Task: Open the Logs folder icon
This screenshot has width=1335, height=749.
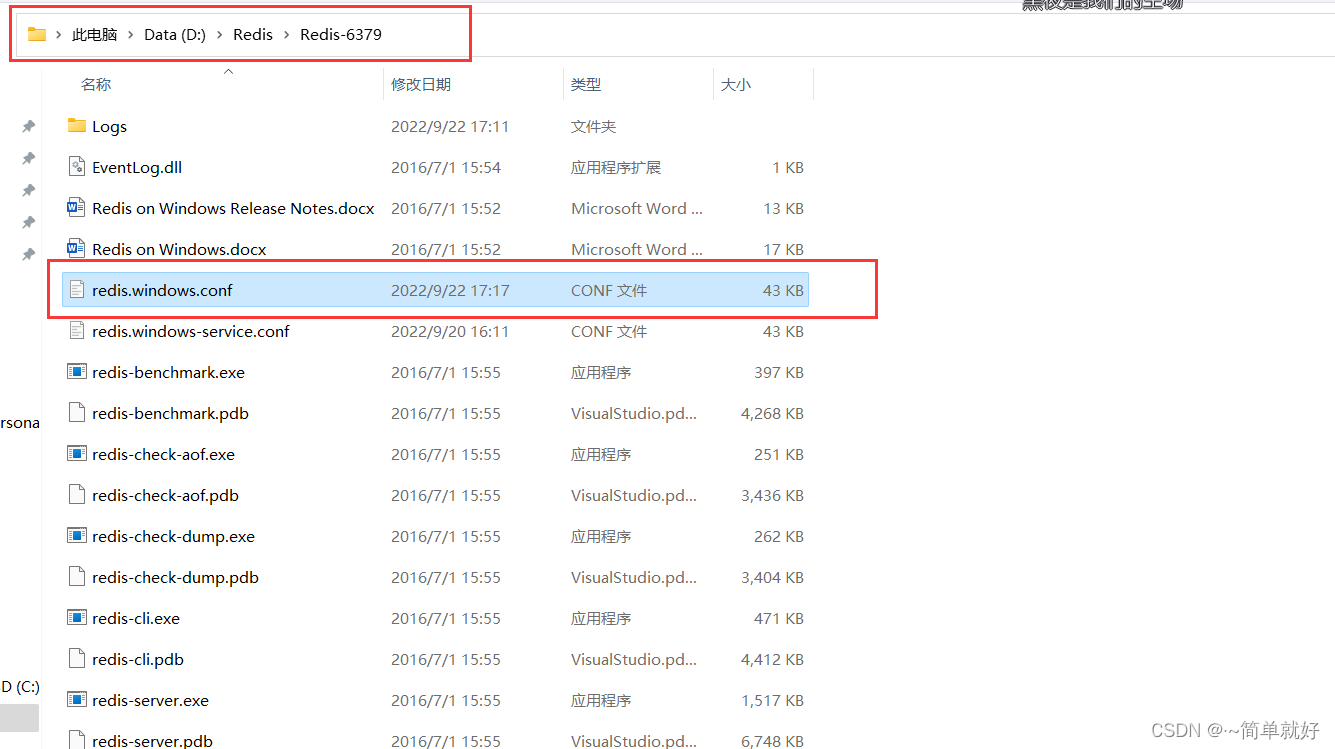Action: click(x=77, y=126)
